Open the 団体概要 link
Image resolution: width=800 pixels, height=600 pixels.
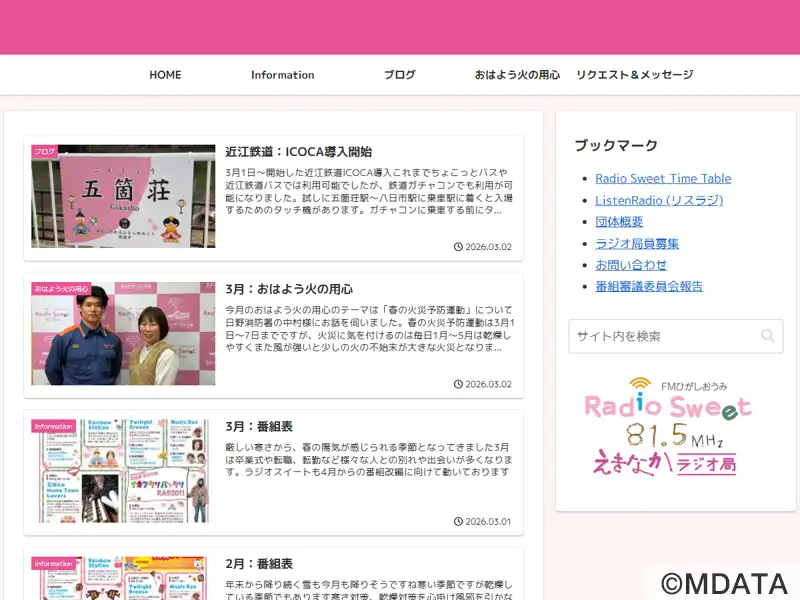[619, 221]
